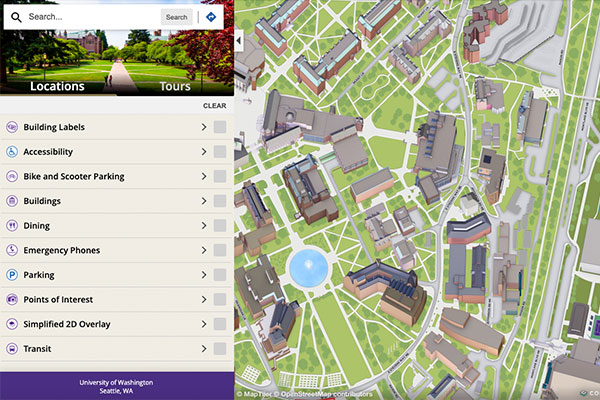Click the Accessibility wheelchair icon
600x400 pixels.
(12, 152)
